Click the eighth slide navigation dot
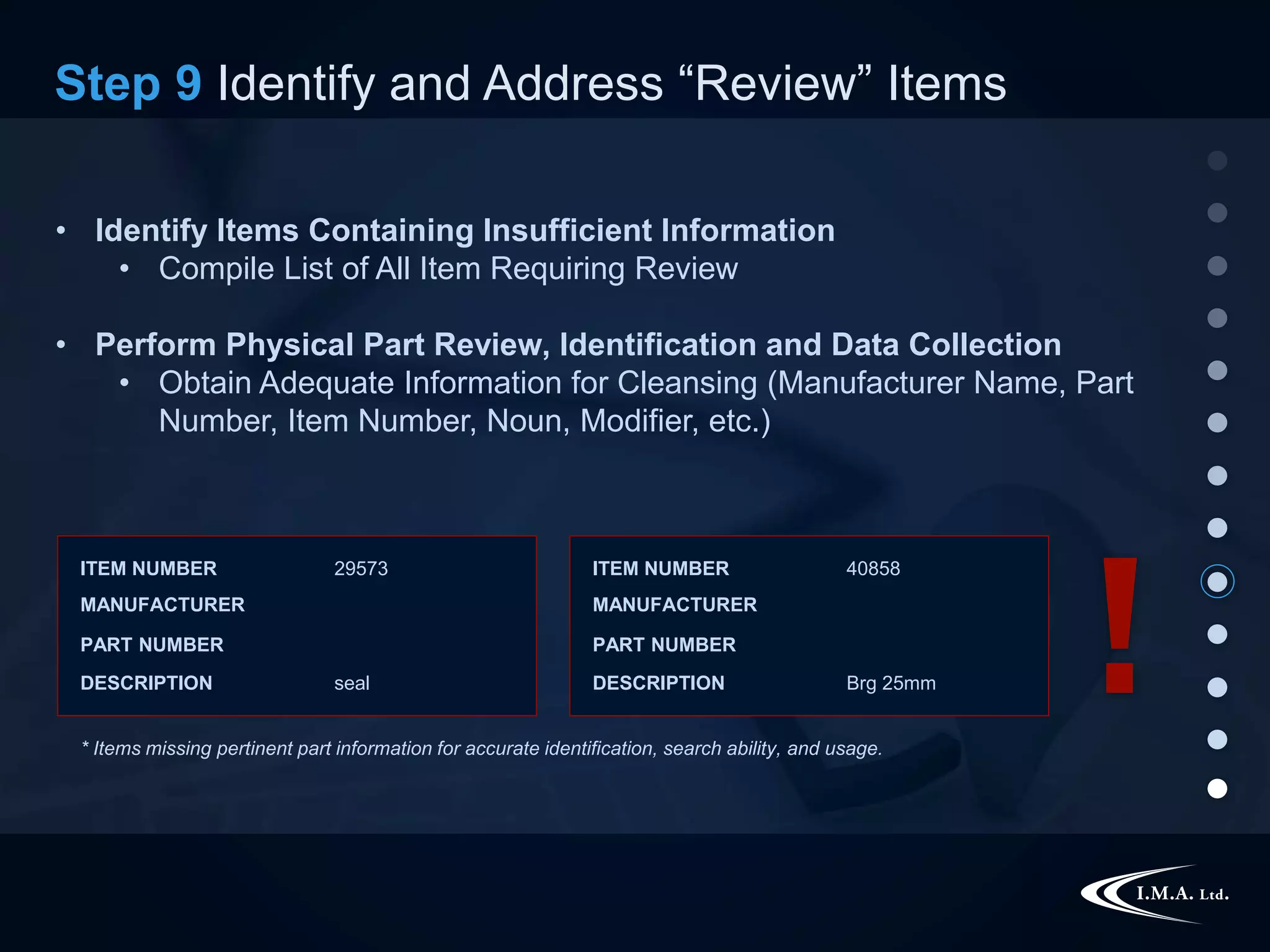The width and height of the screenshot is (1270, 952). pos(1217,528)
